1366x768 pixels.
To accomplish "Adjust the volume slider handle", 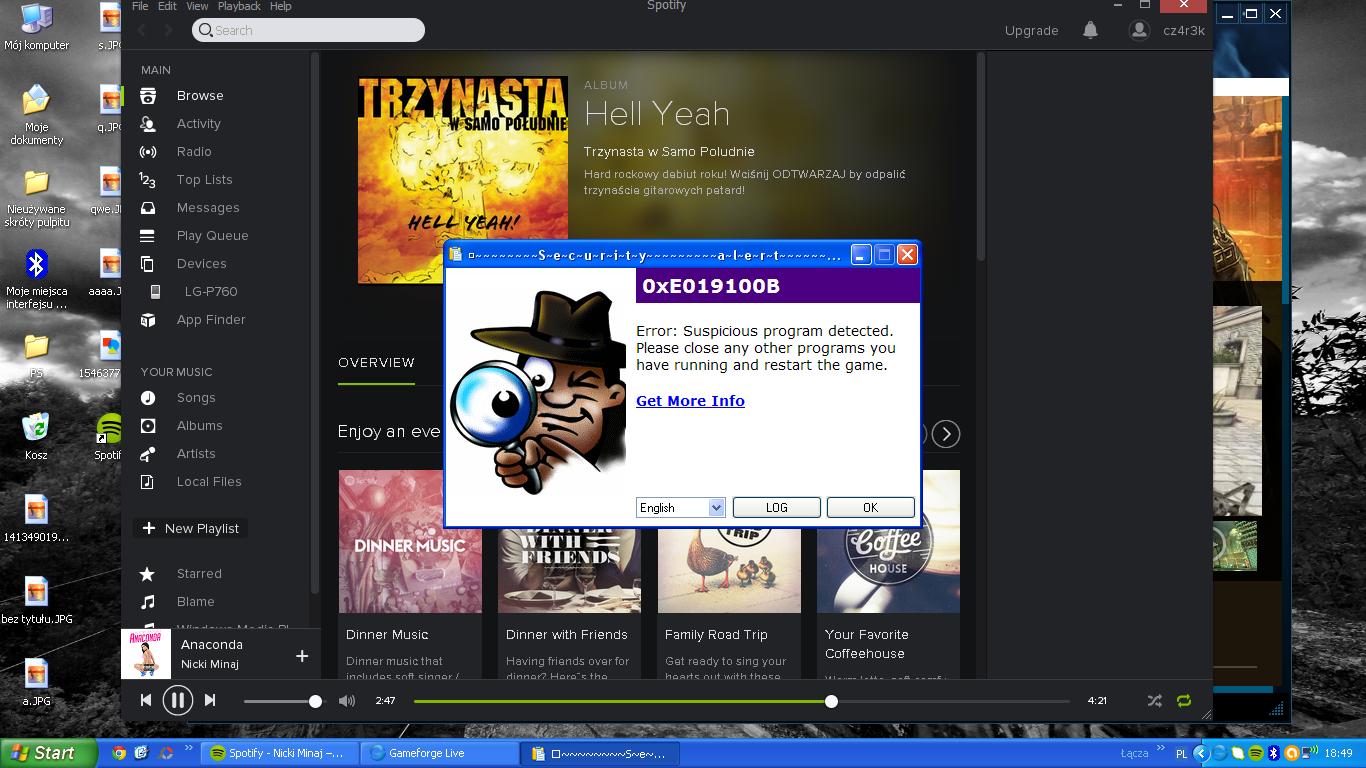I will pyautogui.click(x=316, y=701).
